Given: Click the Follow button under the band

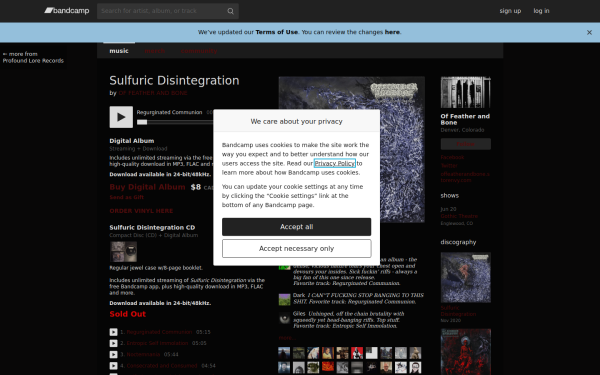Looking at the screenshot, I should tap(466, 144).
